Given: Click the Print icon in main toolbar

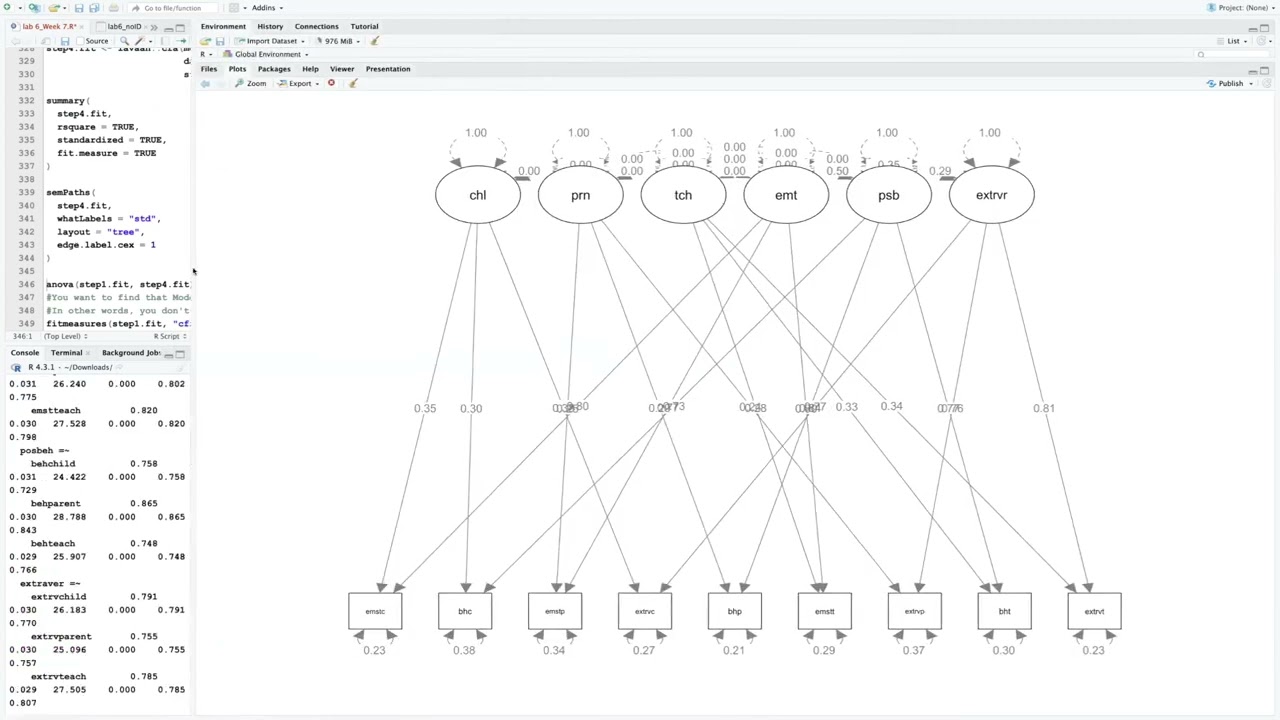Looking at the screenshot, I should tap(114, 8).
